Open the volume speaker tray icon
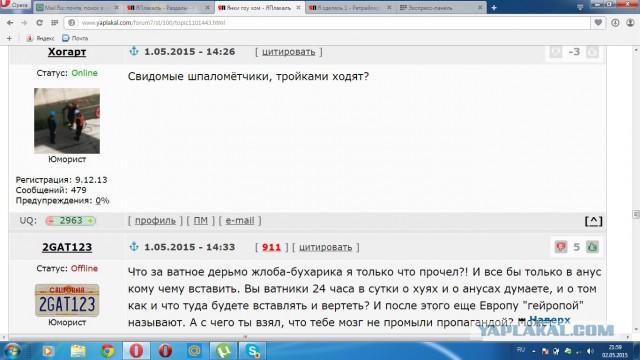Screen dimensions: 640x360 591,351
